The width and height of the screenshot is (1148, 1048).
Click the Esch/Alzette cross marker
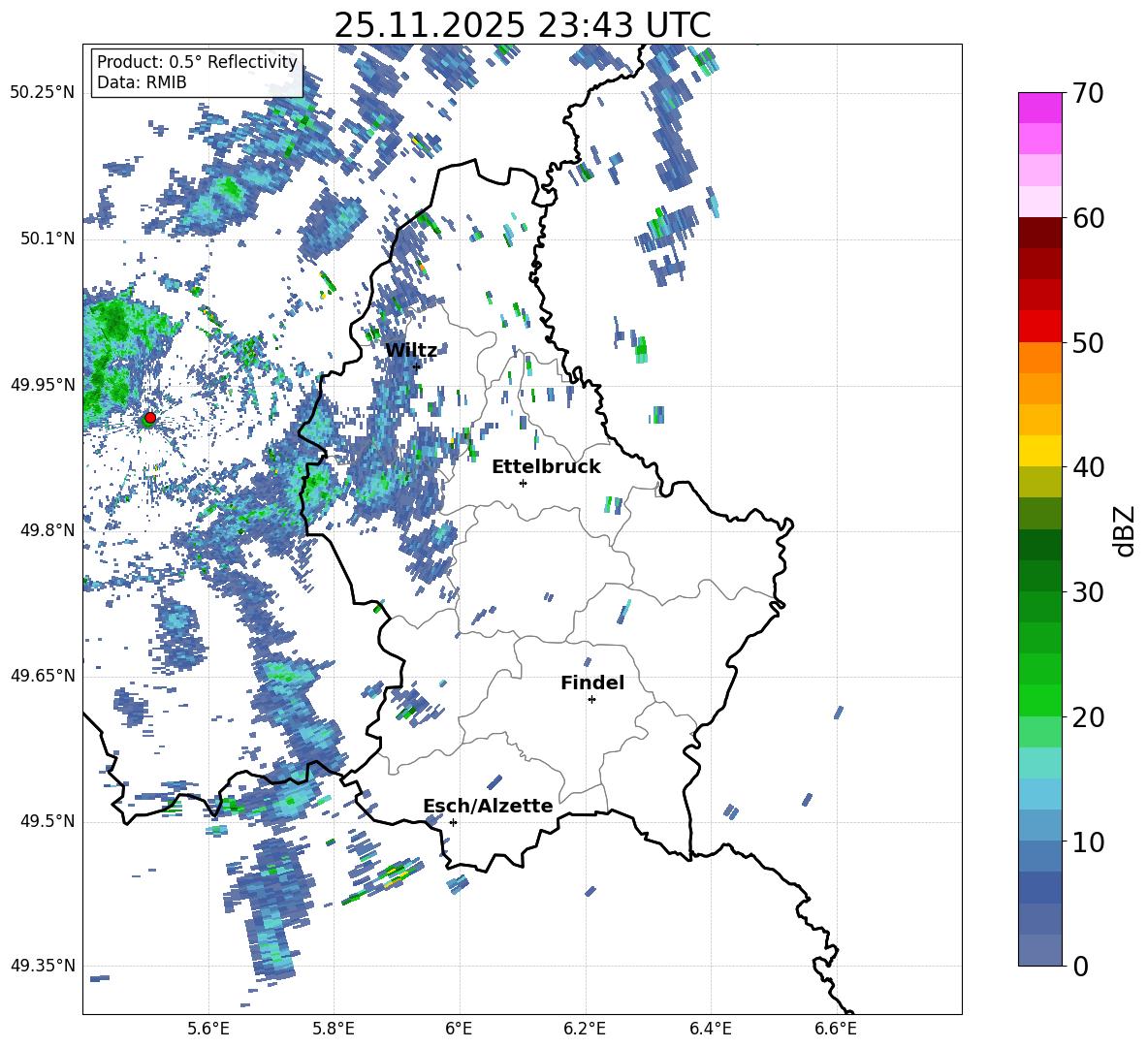pos(453,822)
